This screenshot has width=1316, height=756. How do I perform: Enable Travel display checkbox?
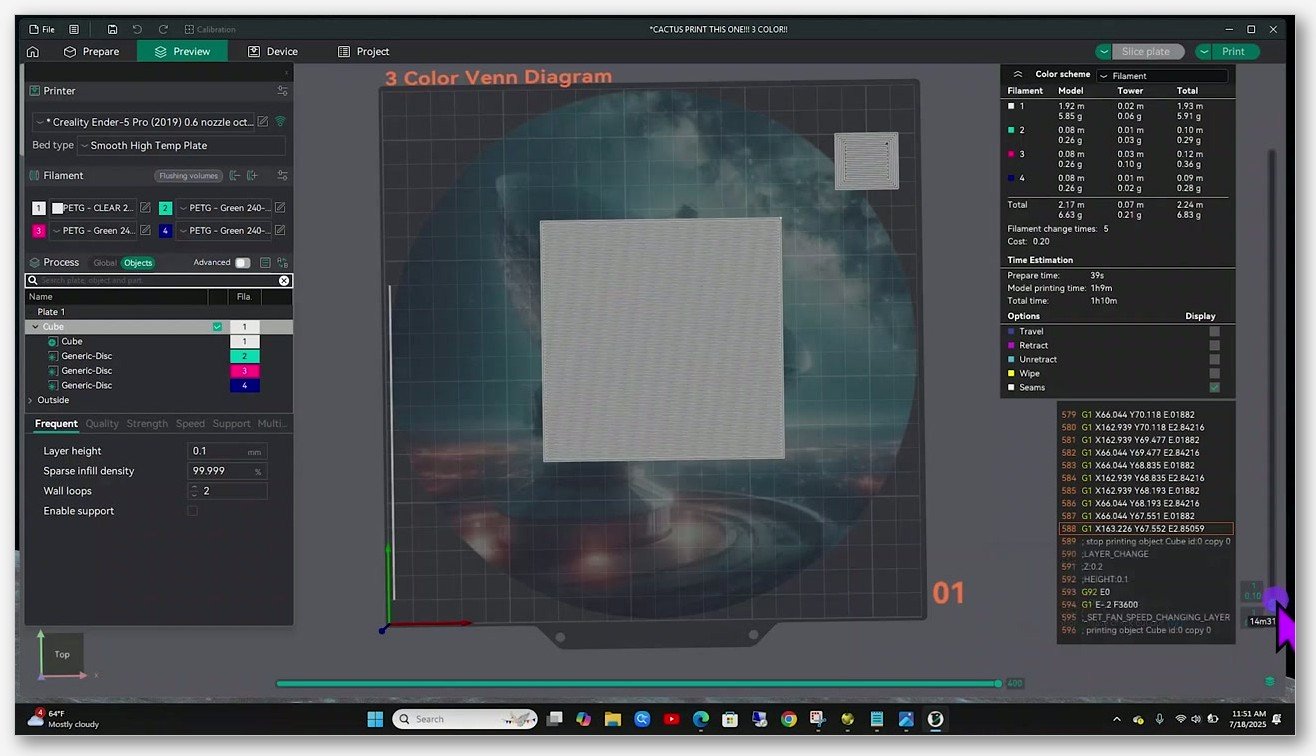click(x=1214, y=331)
